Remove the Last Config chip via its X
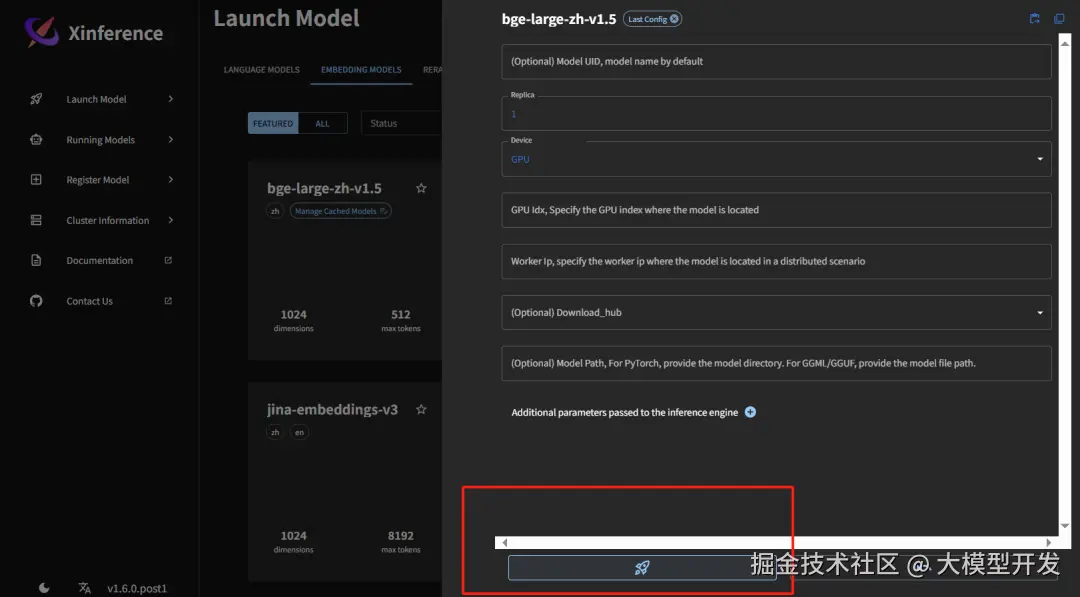Screen dimensions: 1080x597 pos(674,19)
